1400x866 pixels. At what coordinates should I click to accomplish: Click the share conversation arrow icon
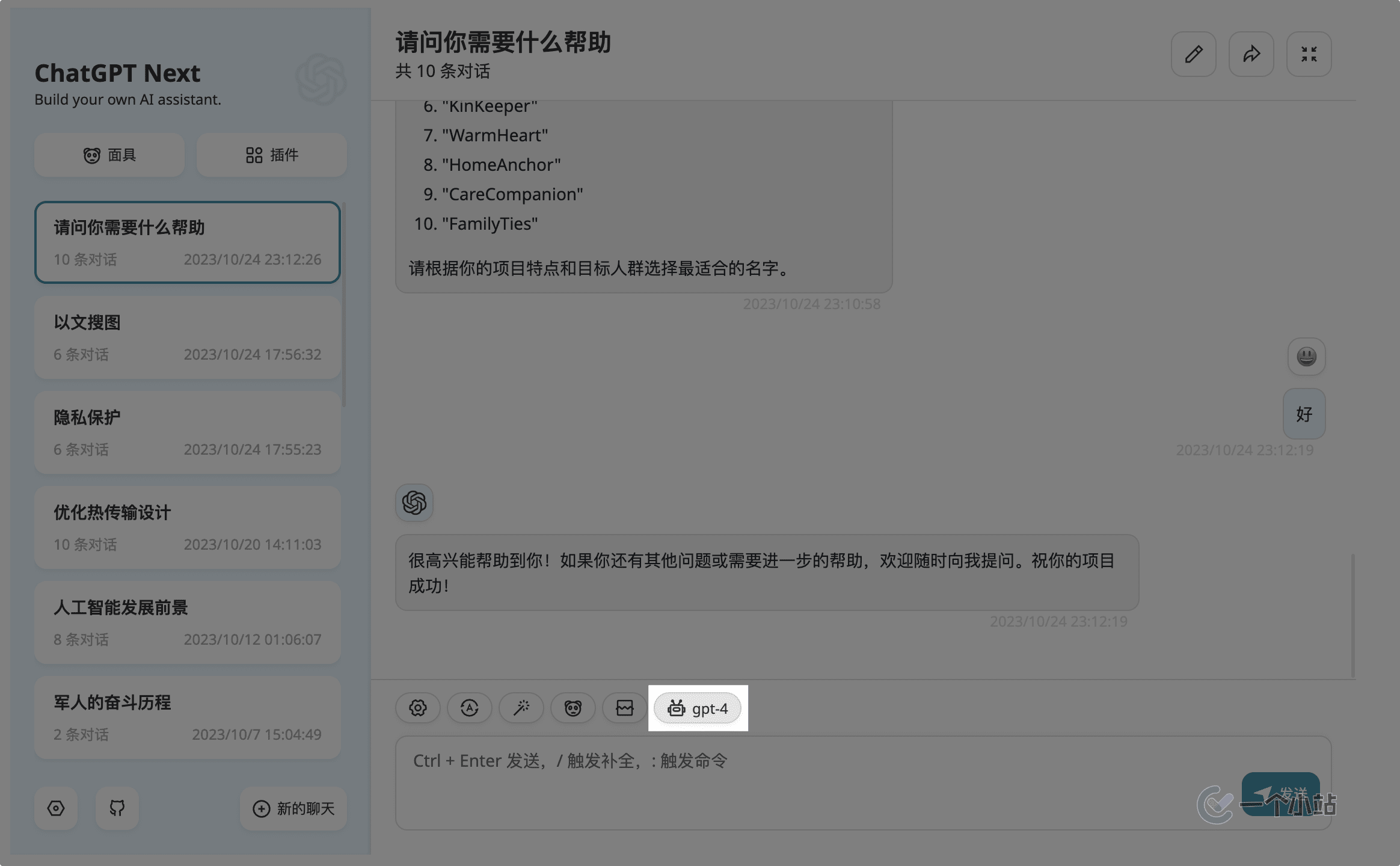point(1251,54)
